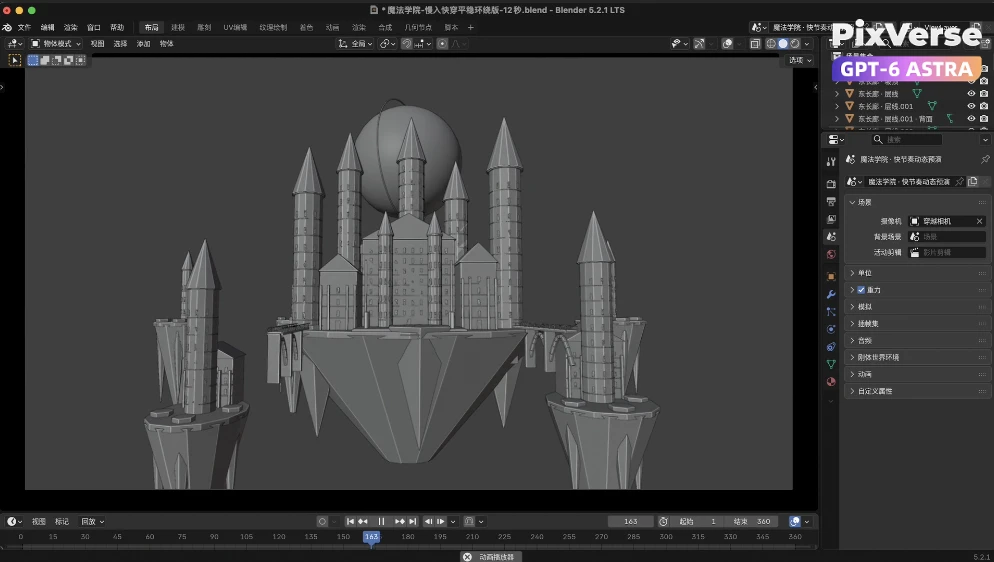
Task: Open the snapping options dropdown
Action: tap(423, 44)
